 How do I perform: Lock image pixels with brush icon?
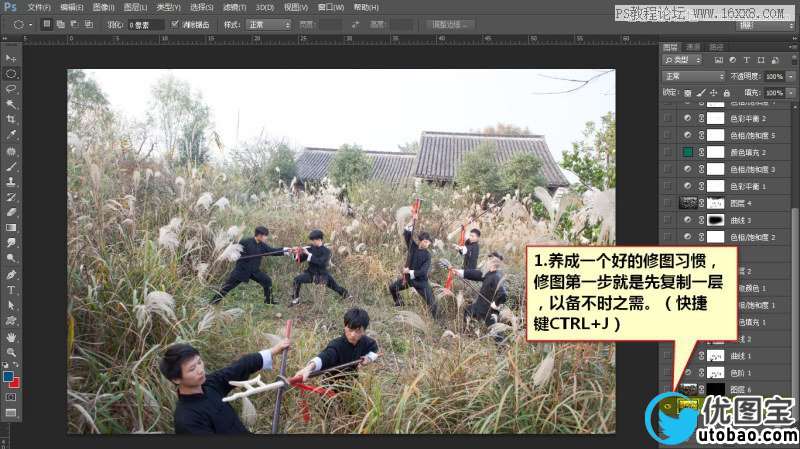[x=701, y=93]
